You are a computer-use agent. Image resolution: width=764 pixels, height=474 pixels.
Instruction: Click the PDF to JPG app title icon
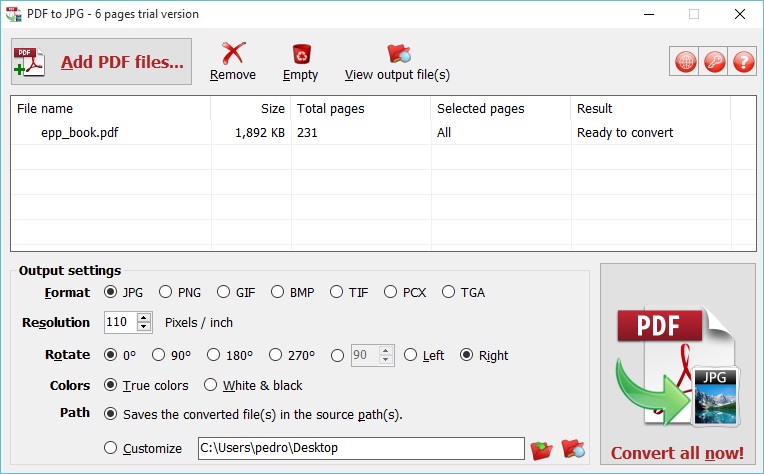pos(13,14)
